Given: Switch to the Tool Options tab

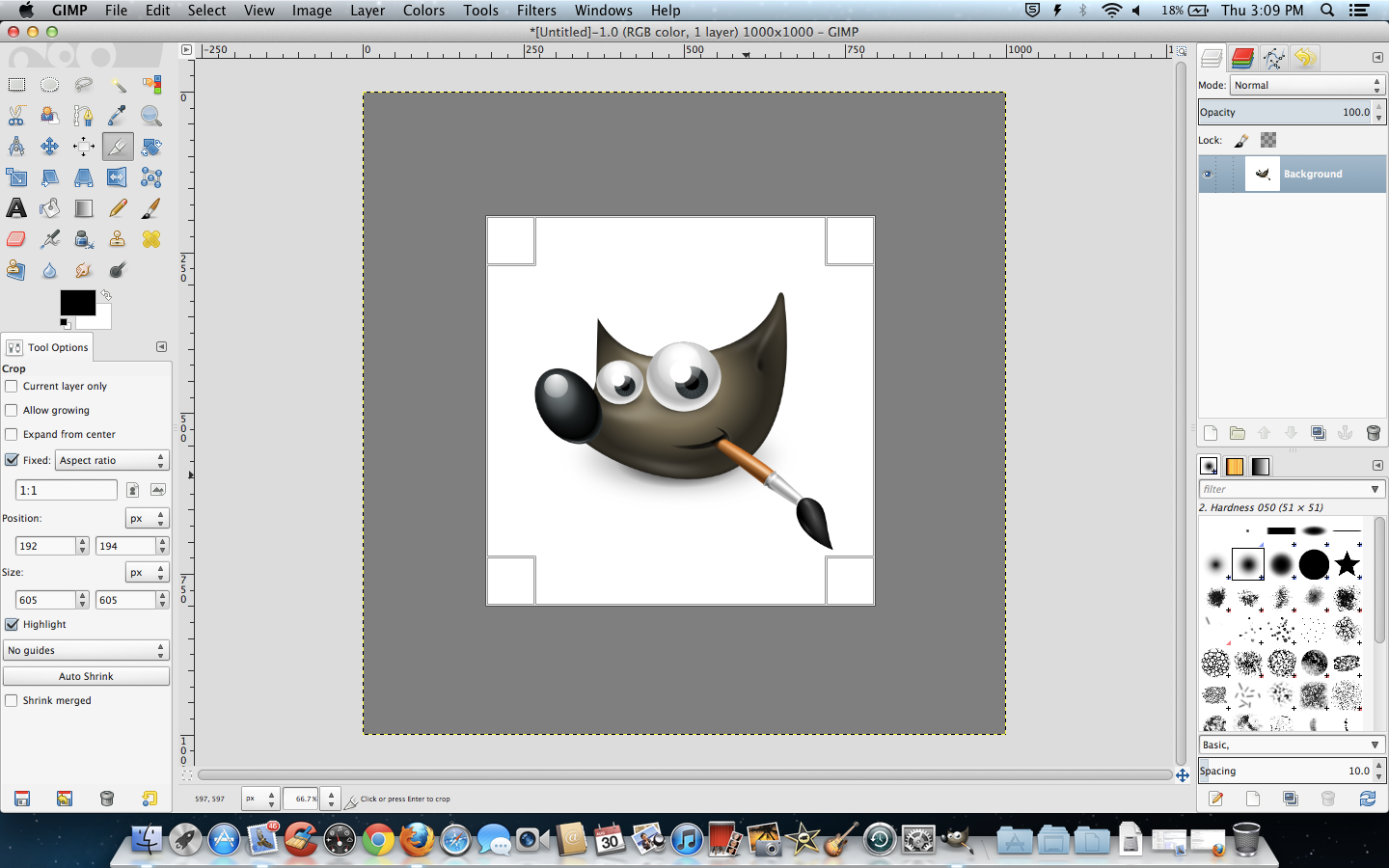Looking at the screenshot, I should [47, 347].
